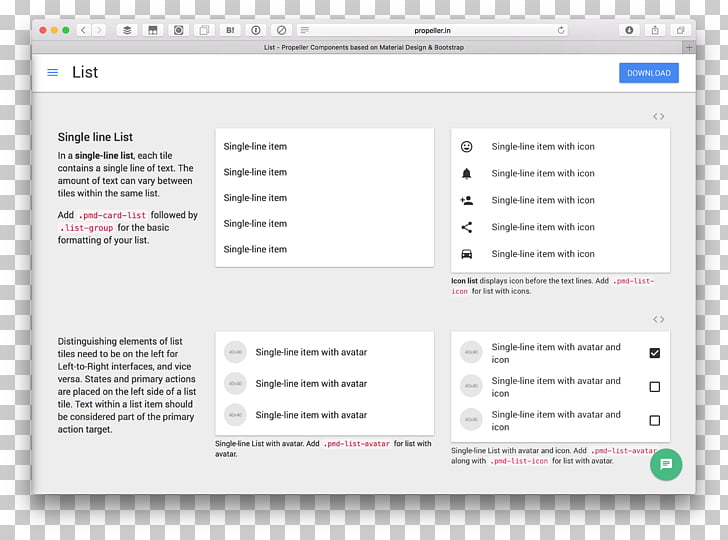Open the green chat bubble button

666,464
